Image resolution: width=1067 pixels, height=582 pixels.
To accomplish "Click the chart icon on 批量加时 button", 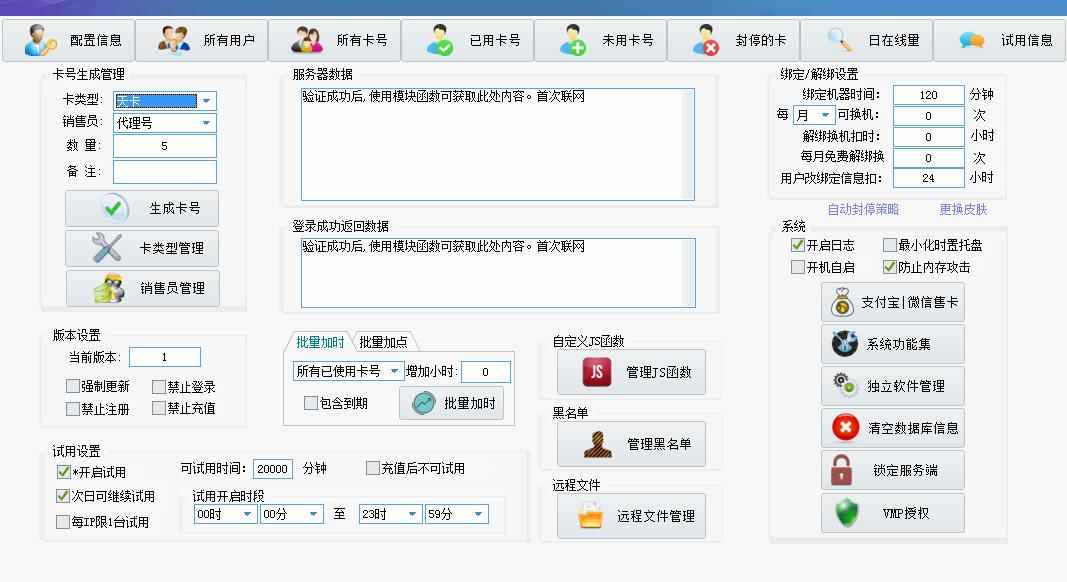I will (423, 403).
